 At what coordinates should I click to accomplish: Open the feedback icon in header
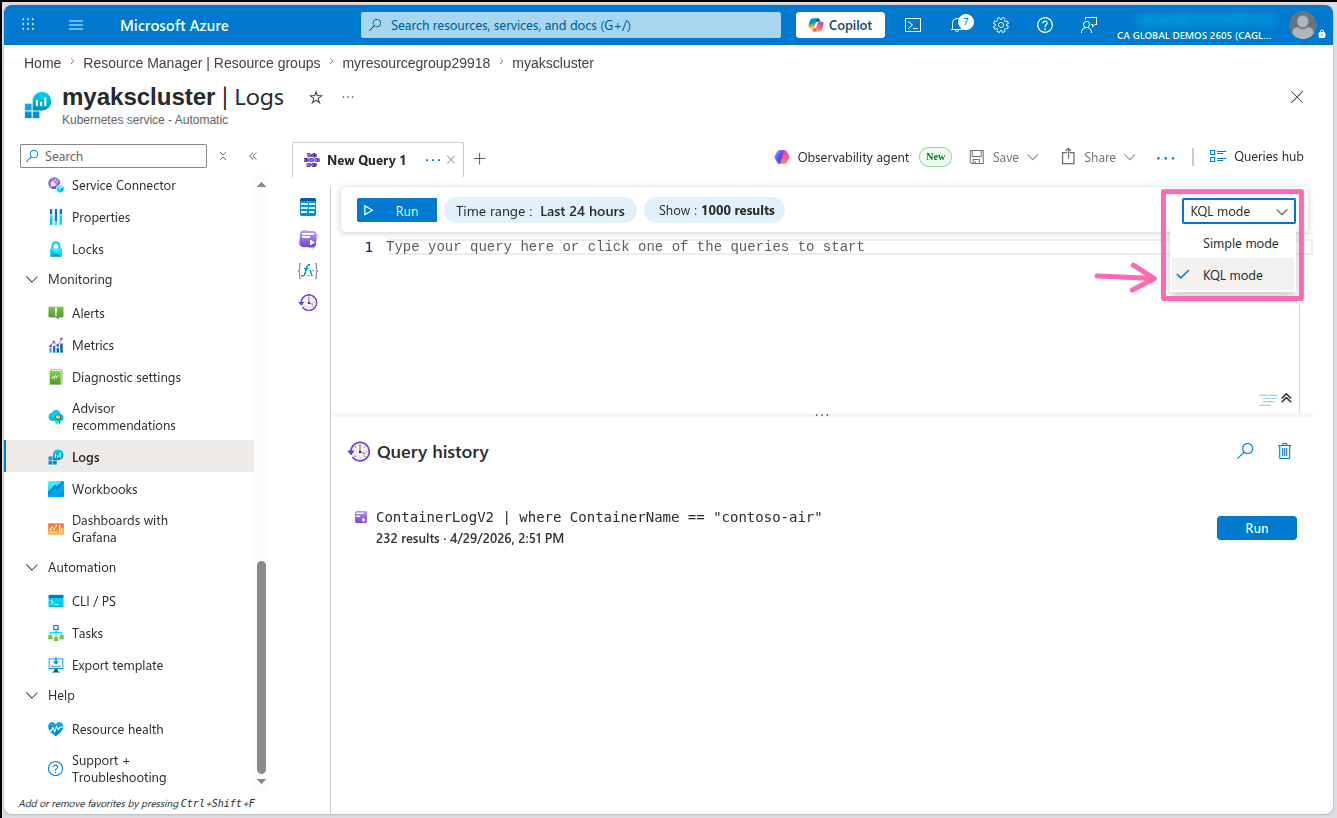point(1089,25)
